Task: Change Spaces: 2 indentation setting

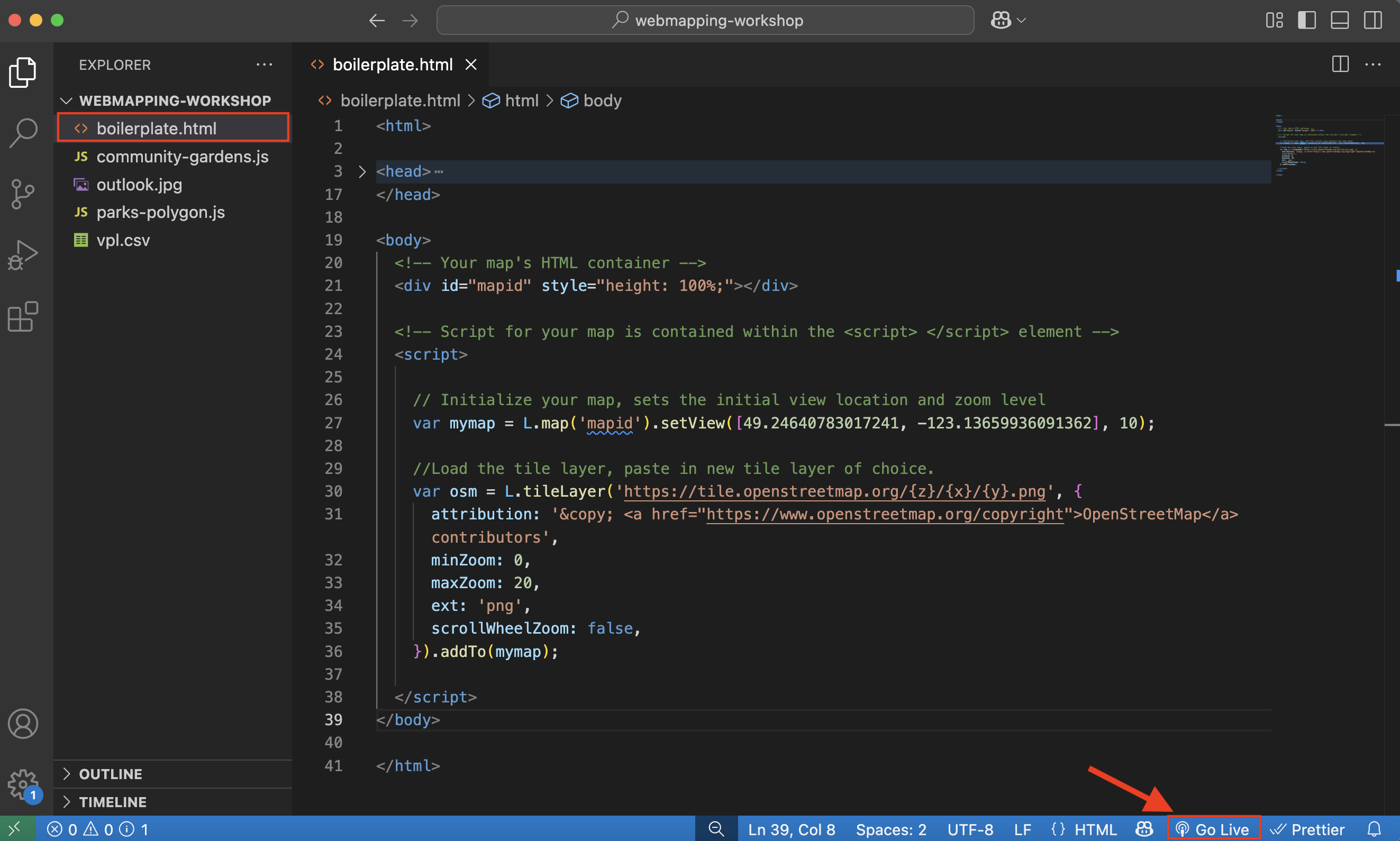Action: tap(891, 830)
